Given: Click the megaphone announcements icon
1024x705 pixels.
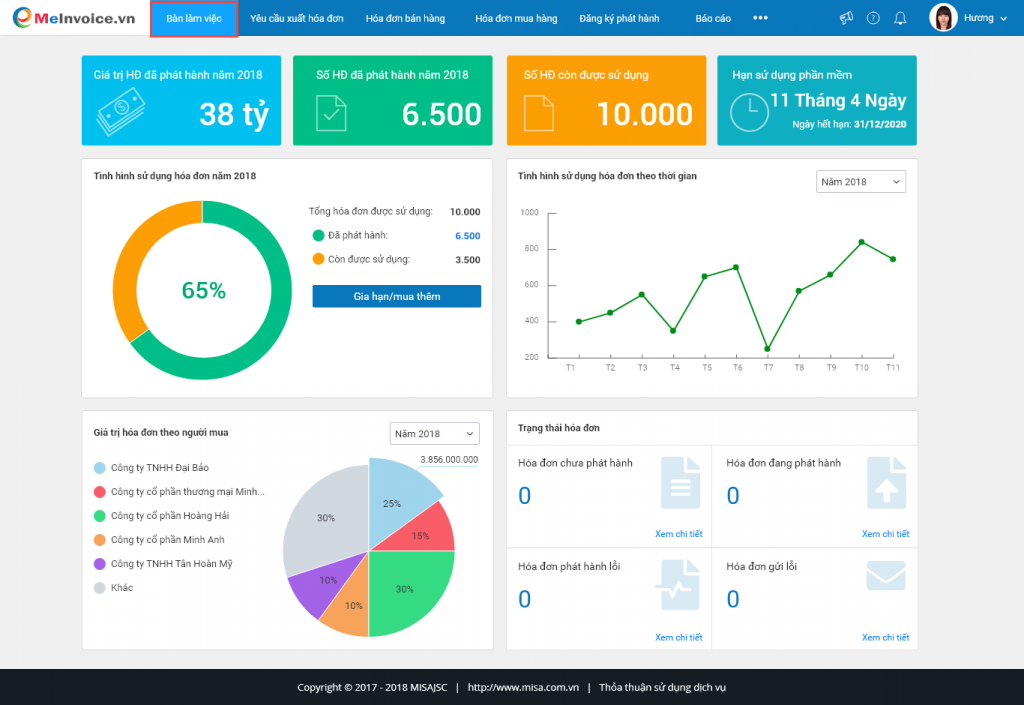Looking at the screenshot, I should pyautogui.click(x=846, y=18).
